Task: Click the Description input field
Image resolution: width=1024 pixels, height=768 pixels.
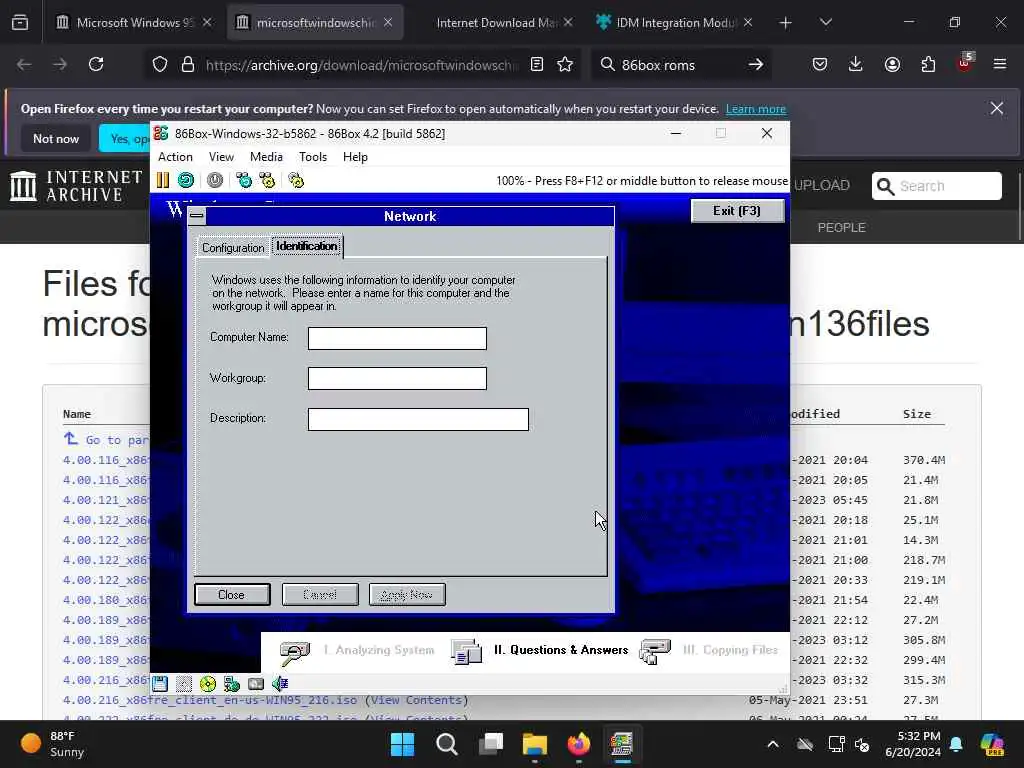Action: (418, 419)
